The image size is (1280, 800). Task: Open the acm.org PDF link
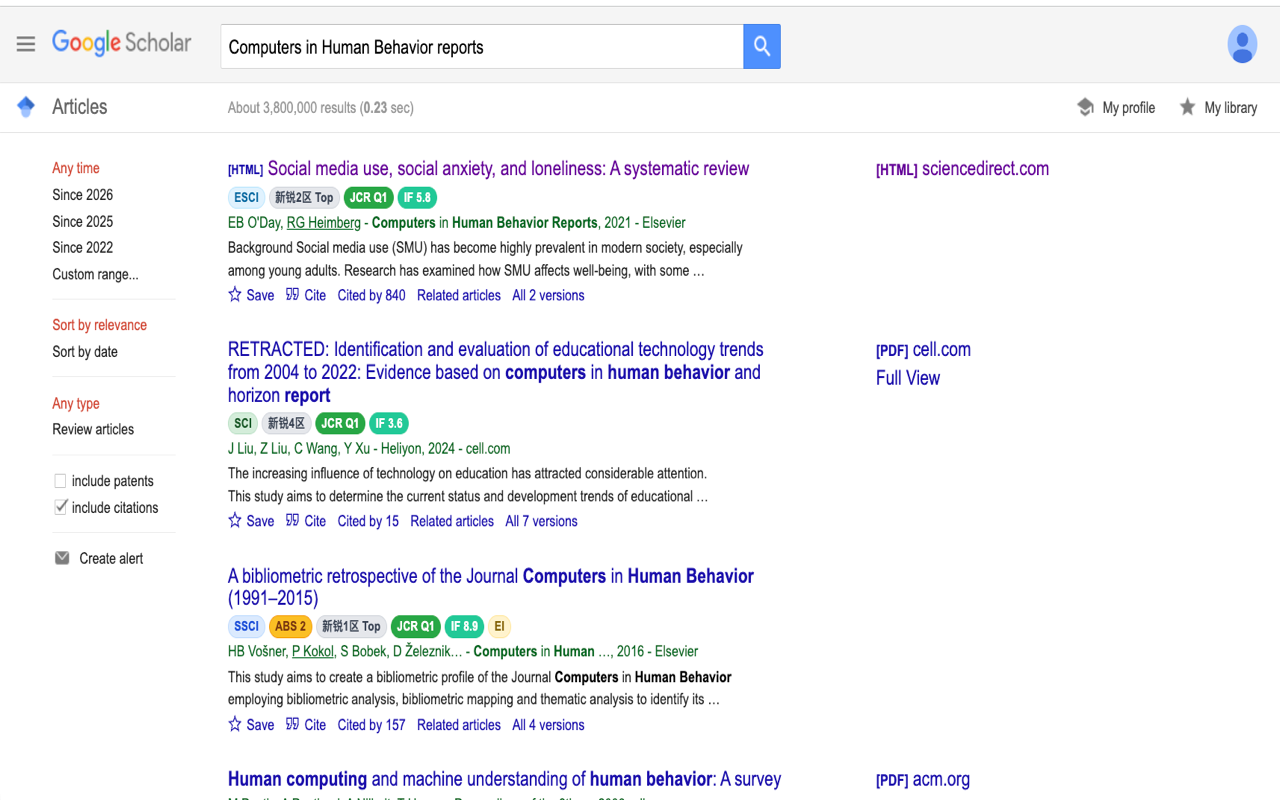923,780
